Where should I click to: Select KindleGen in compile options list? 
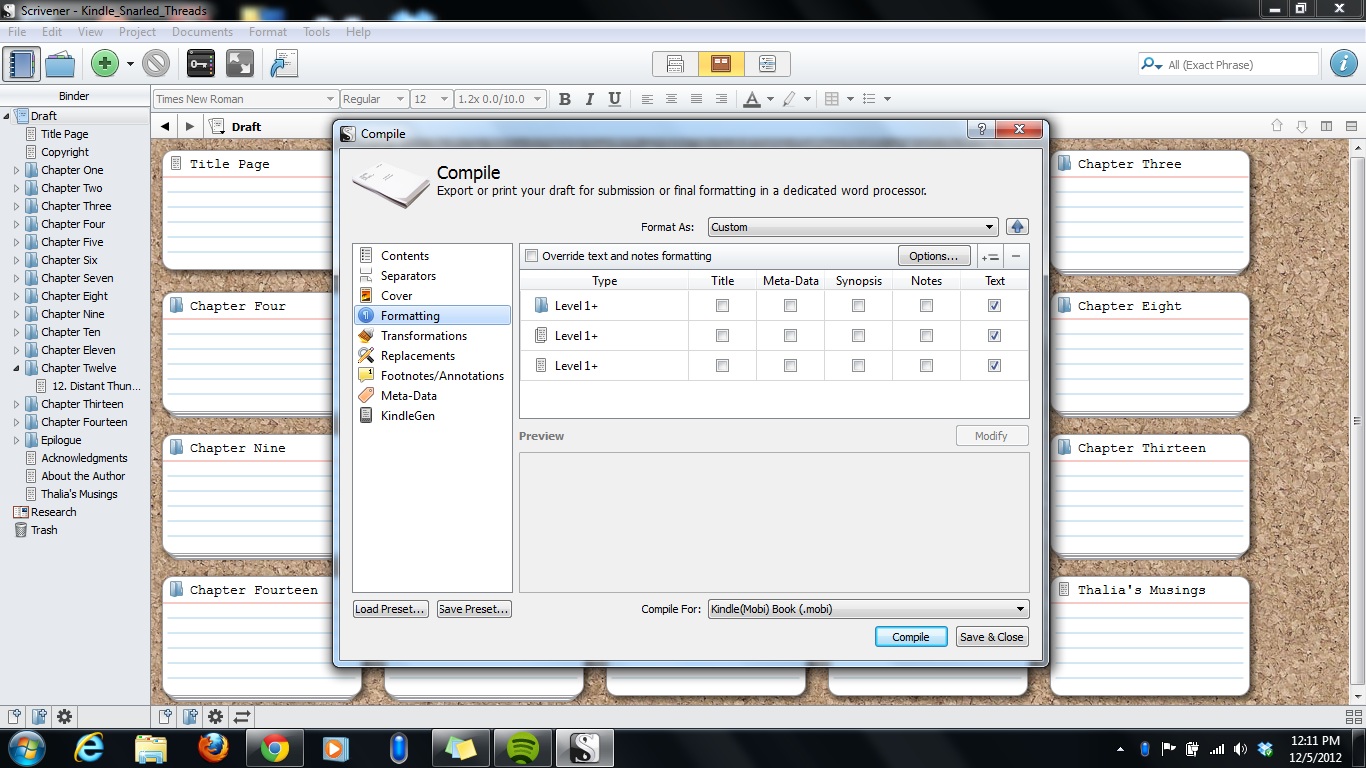pyautogui.click(x=407, y=416)
